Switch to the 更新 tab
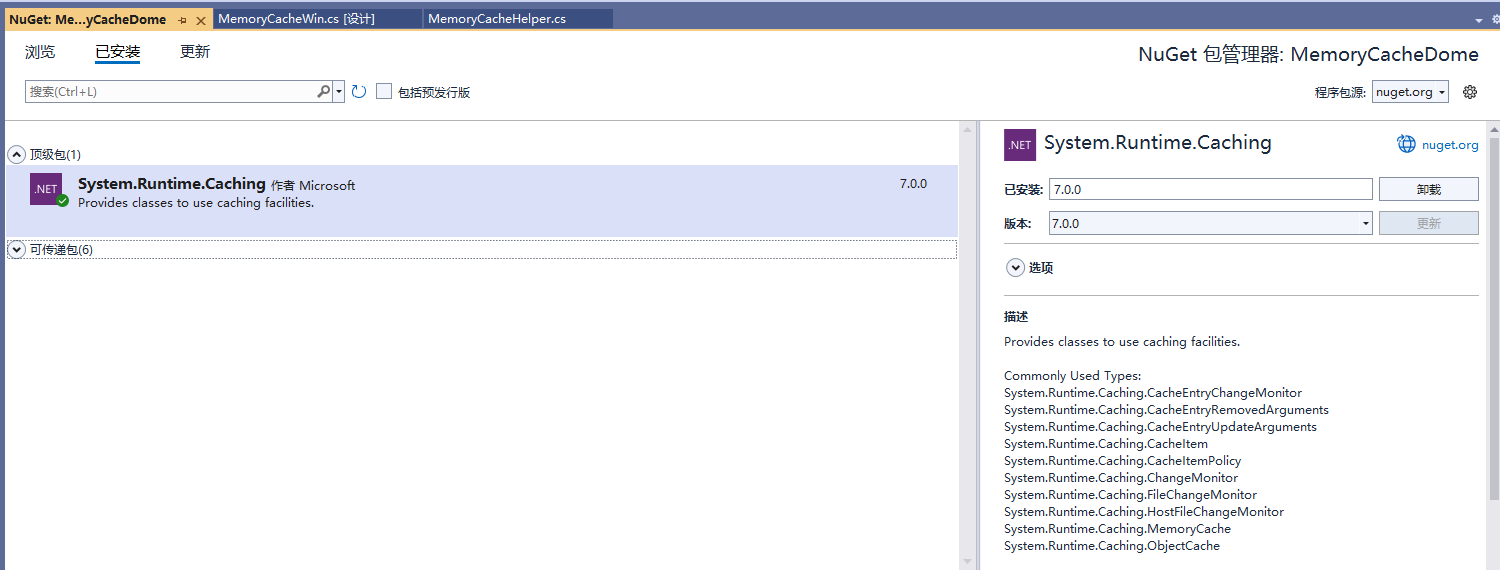Image resolution: width=1500 pixels, height=570 pixels. click(195, 52)
